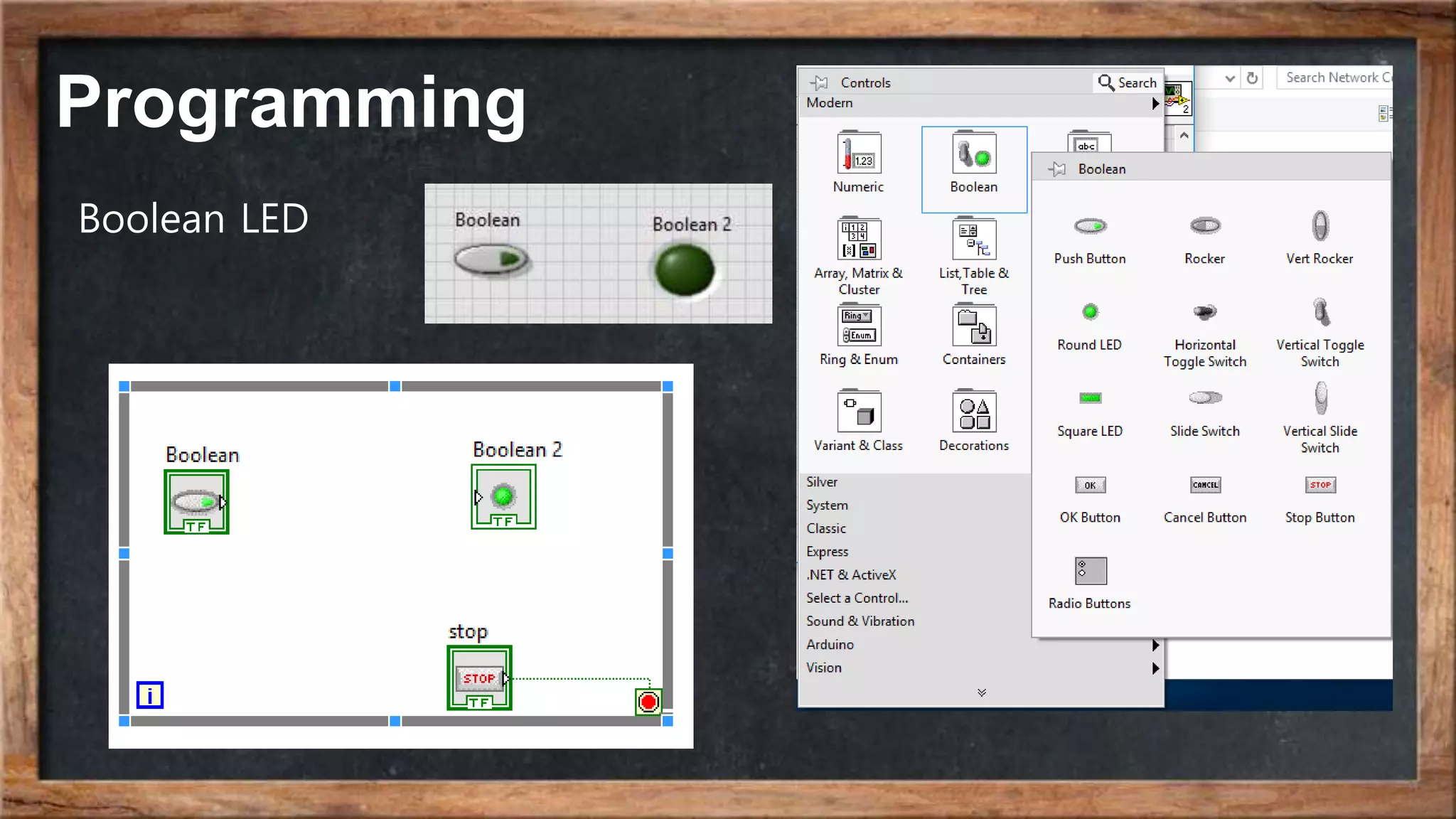
Task: Open the Silver controls category
Action: pos(822,482)
